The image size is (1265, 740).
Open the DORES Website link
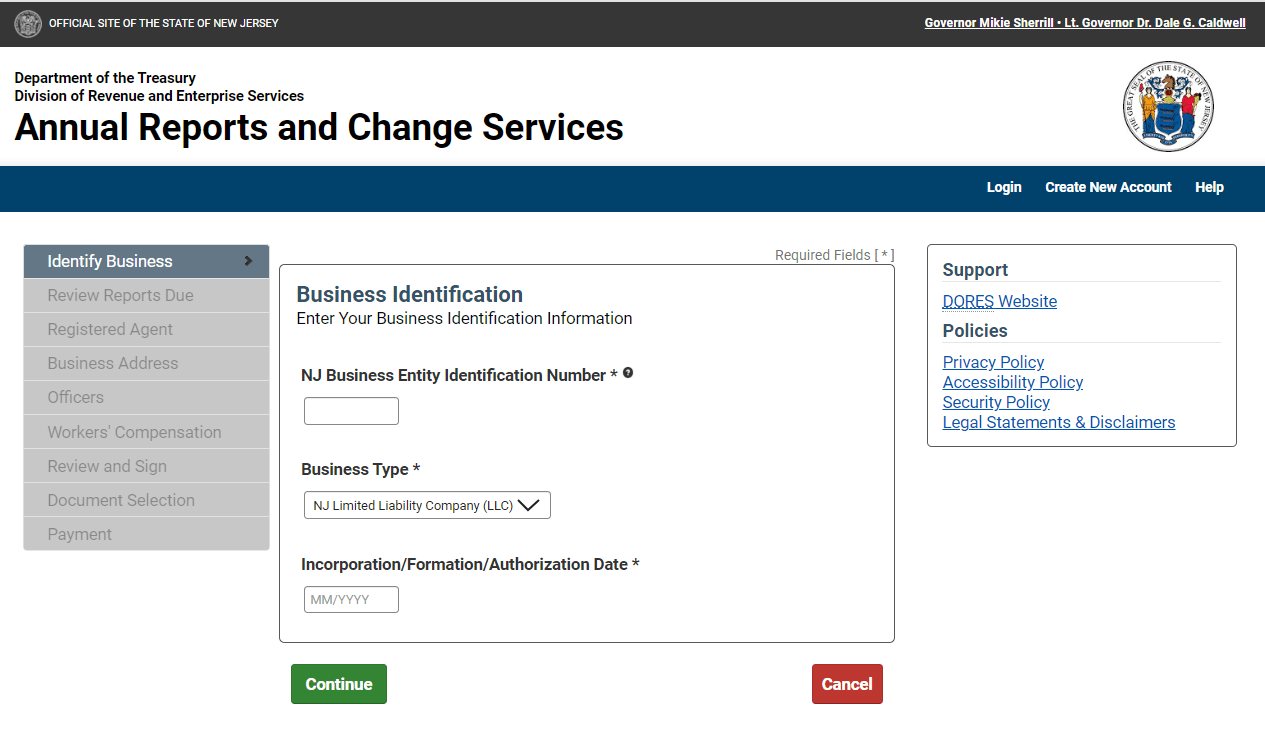click(999, 301)
